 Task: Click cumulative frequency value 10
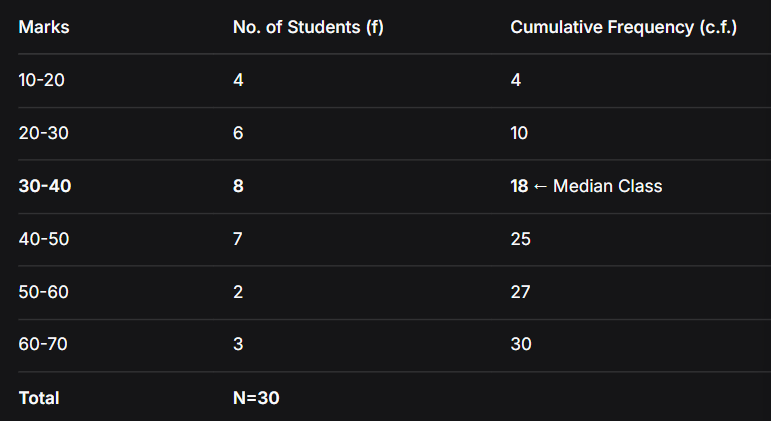519,133
